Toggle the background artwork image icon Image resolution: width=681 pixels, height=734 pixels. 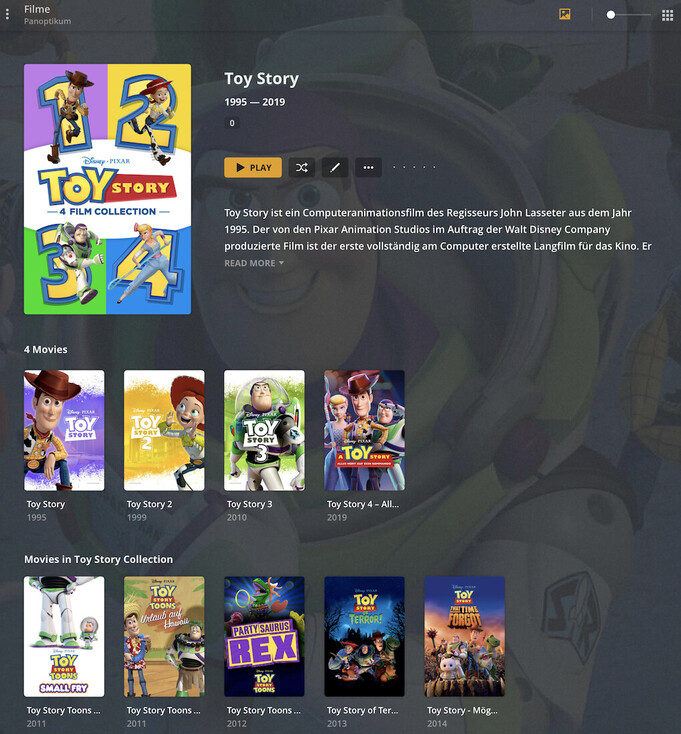pos(564,15)
